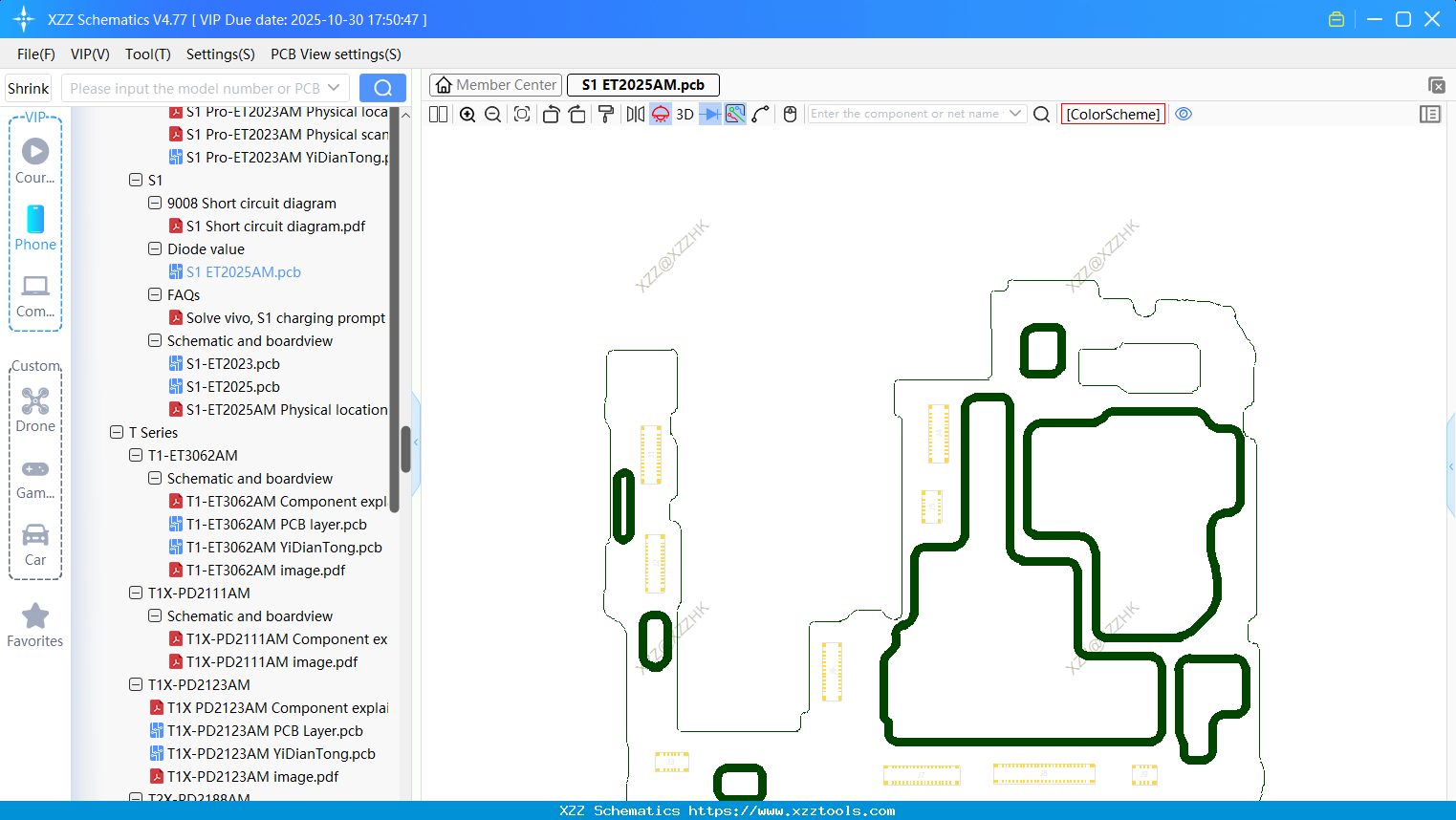Mirror the board view

pos(636,114)
